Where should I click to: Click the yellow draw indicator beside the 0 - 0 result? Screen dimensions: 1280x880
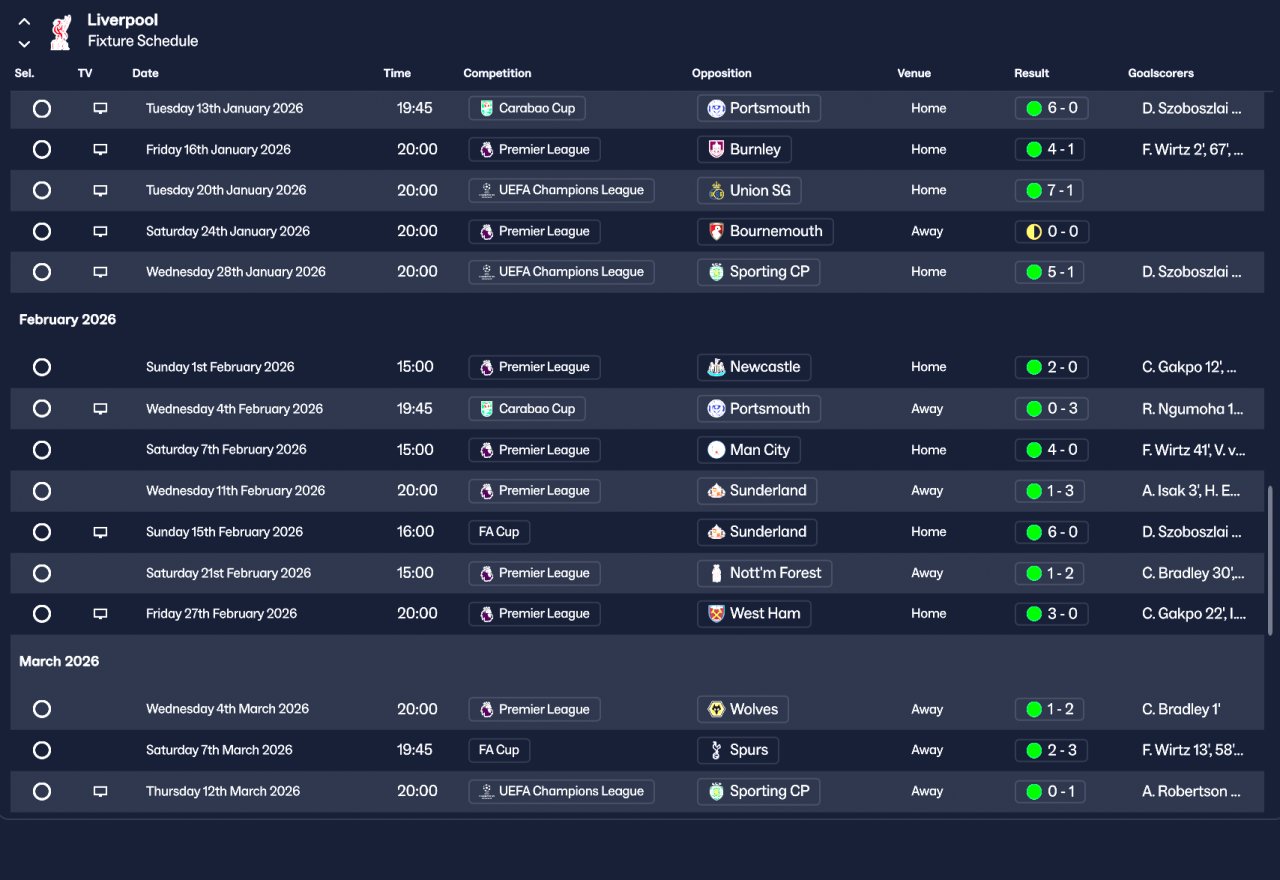tap(1034, 232)
